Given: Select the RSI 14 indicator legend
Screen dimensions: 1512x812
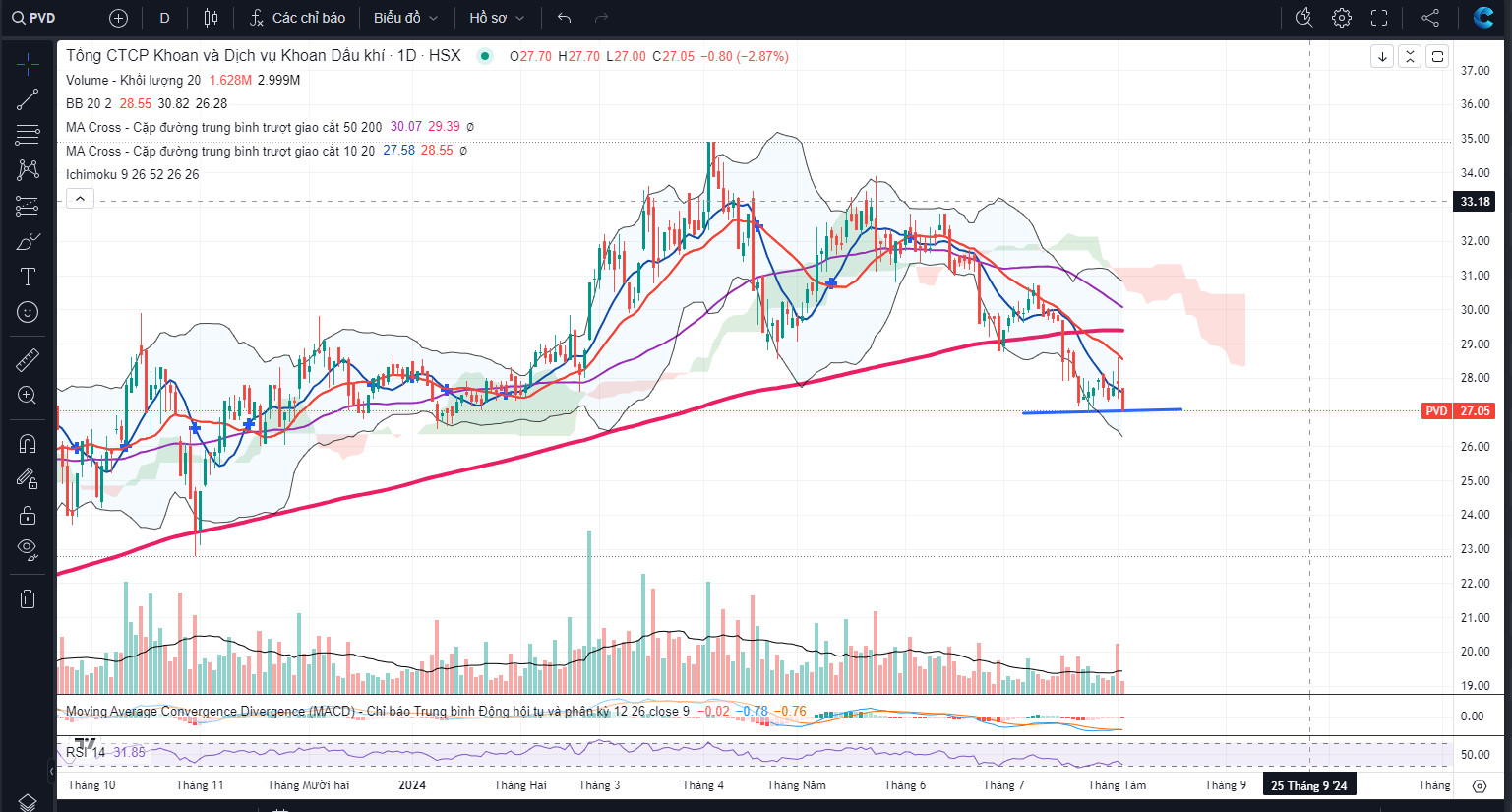Looking at the screenshot, I should [86, 752].
